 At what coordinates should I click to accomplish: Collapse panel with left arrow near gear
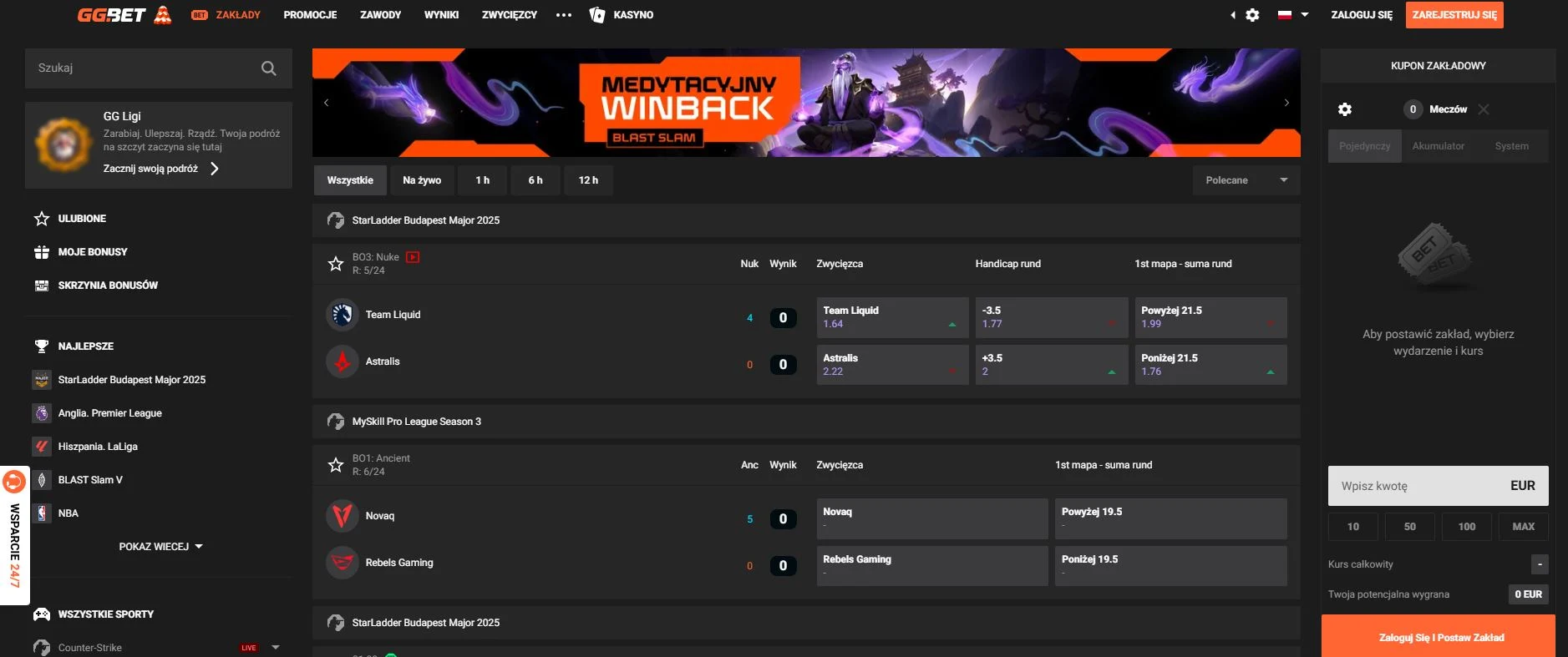tap(1233, 15)
